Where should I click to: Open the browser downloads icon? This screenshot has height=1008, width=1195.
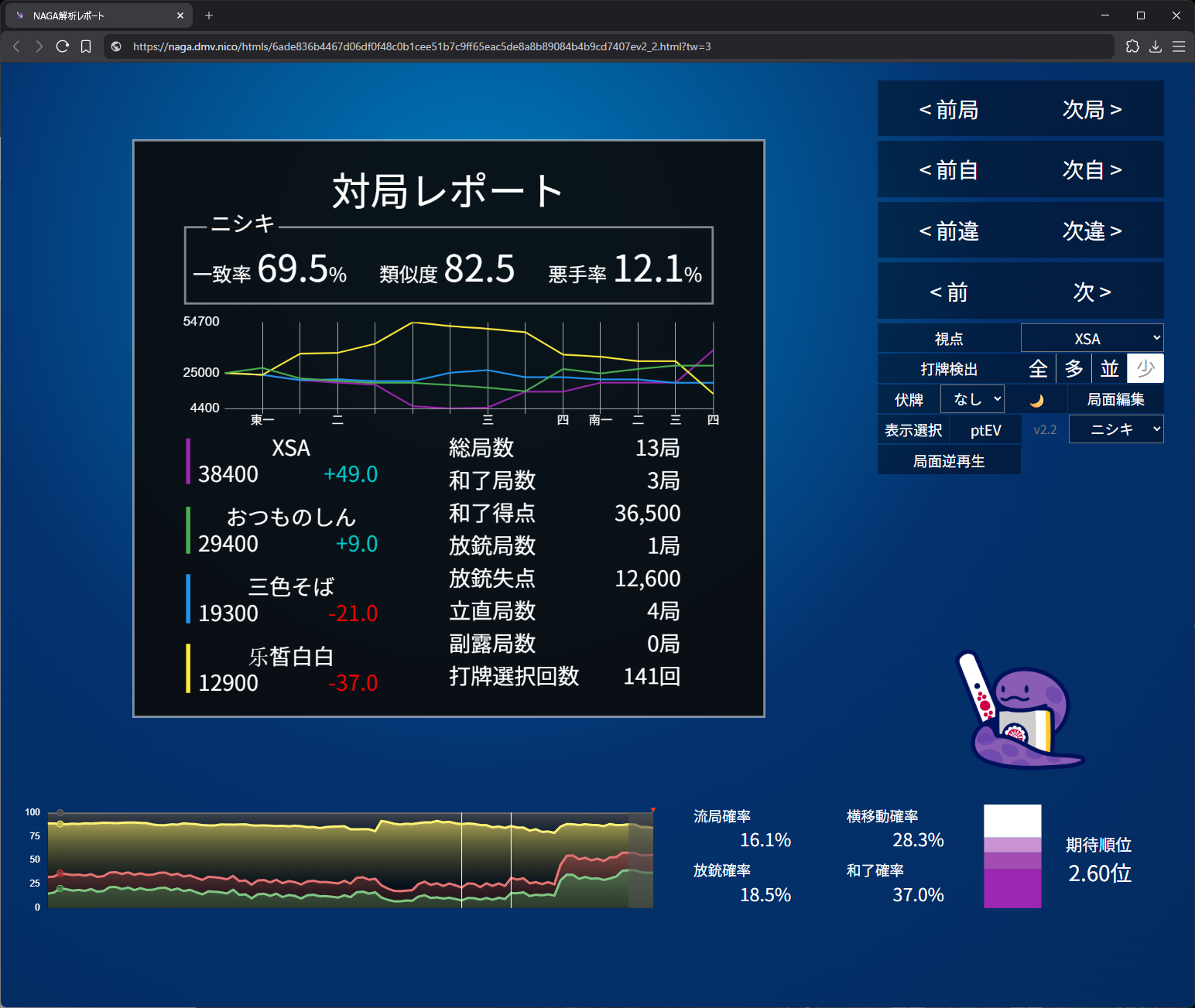tap(1156, 46)
